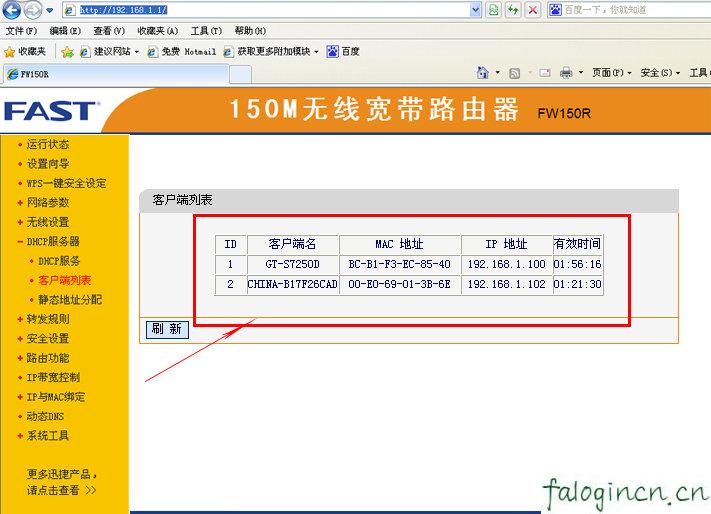The image size is (711, 514).
Task: Click the Baidu paw search provider icon
Action: tap(555, 10)
